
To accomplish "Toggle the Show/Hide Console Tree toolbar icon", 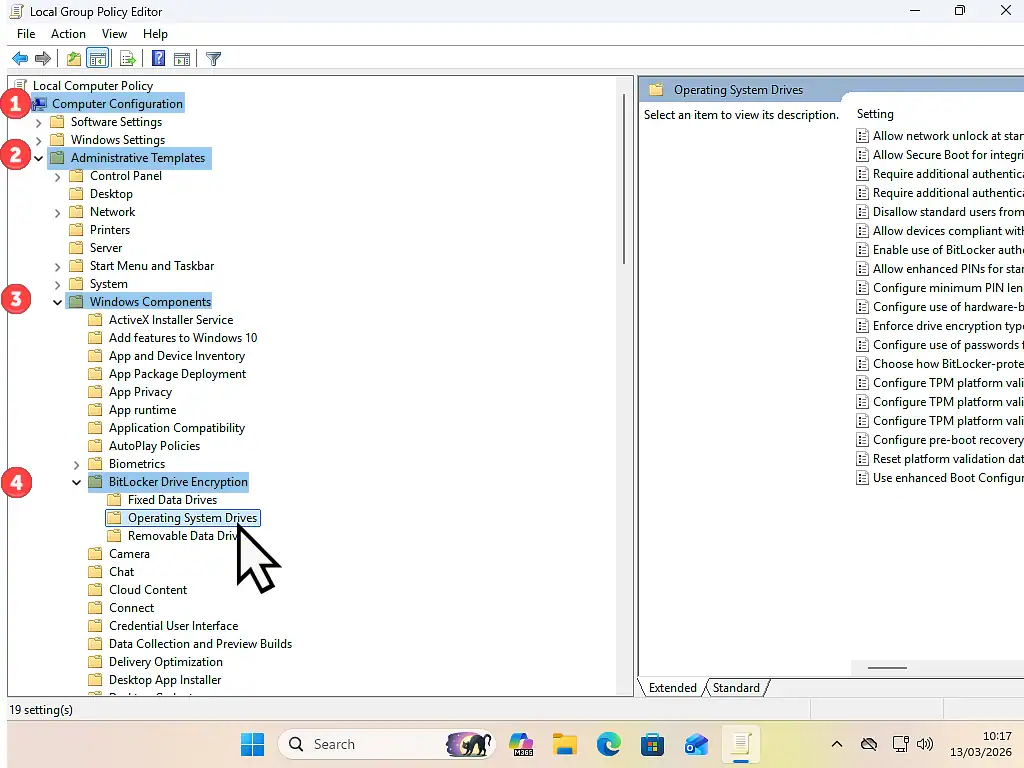I will point(97,58).
